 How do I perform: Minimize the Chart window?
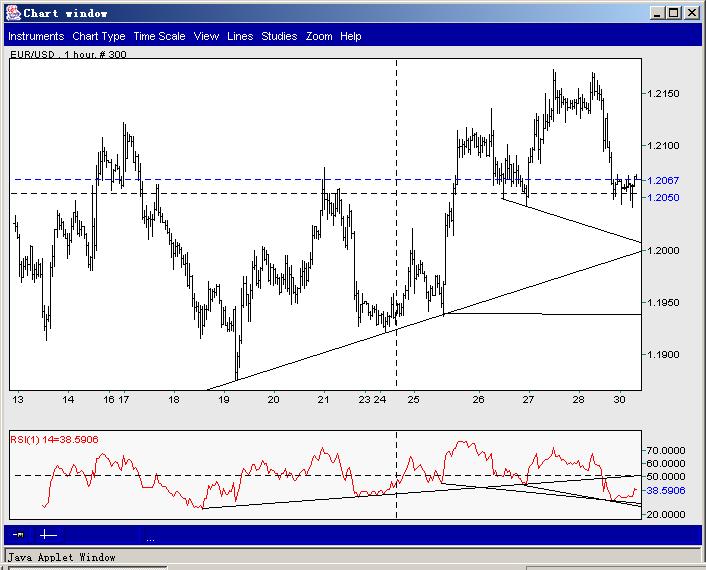(x=657, y=13)
